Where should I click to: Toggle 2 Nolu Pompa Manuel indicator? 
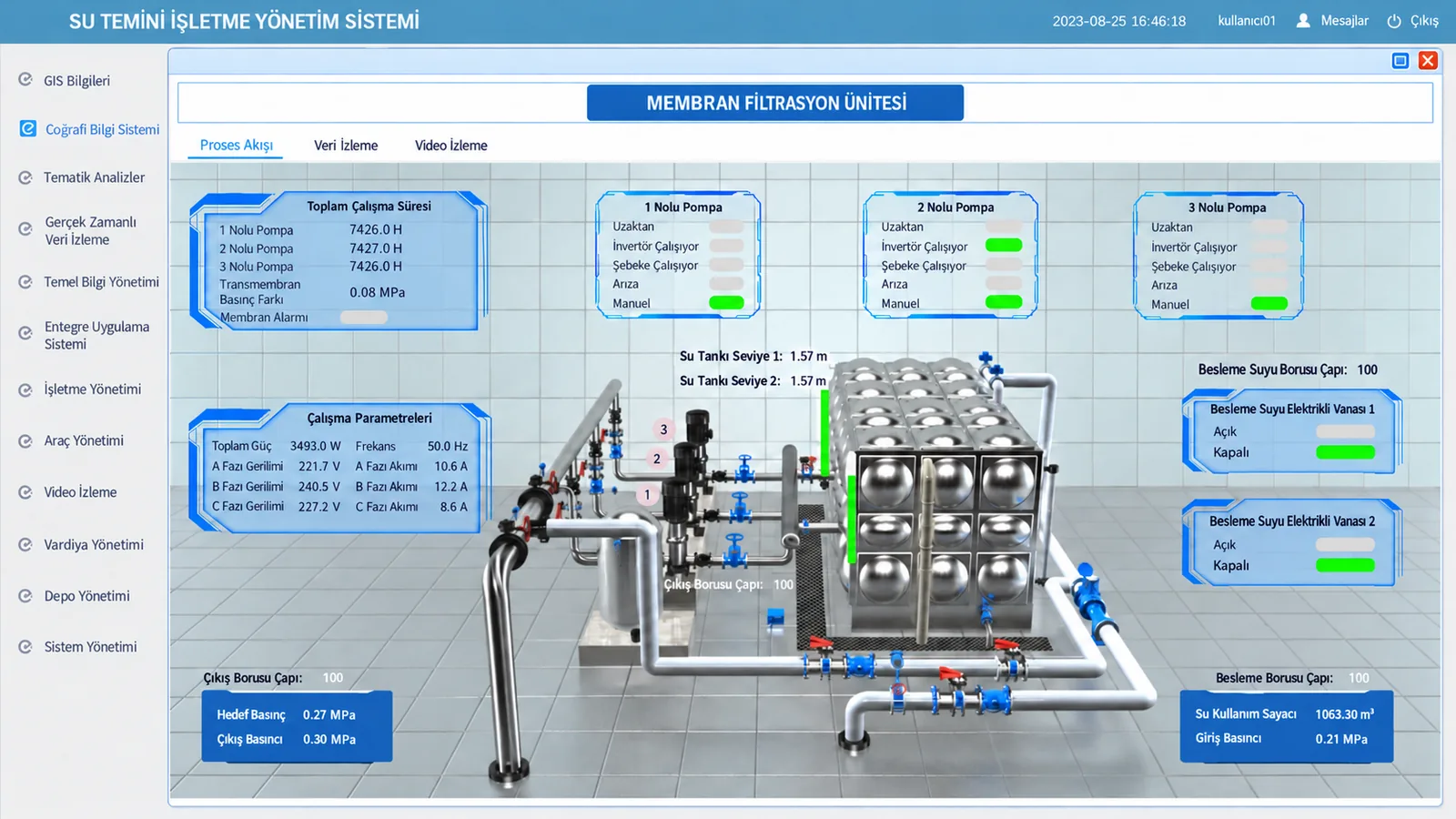click(1004, 303)
